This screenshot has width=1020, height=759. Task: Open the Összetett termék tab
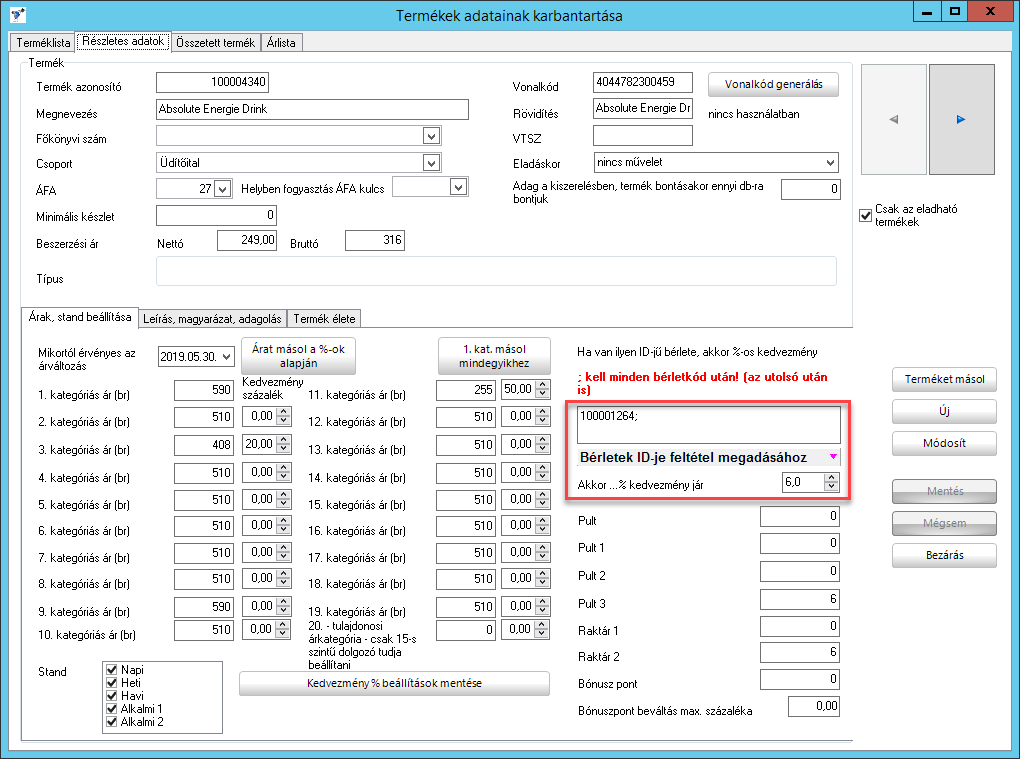click(x=216, y=43)
